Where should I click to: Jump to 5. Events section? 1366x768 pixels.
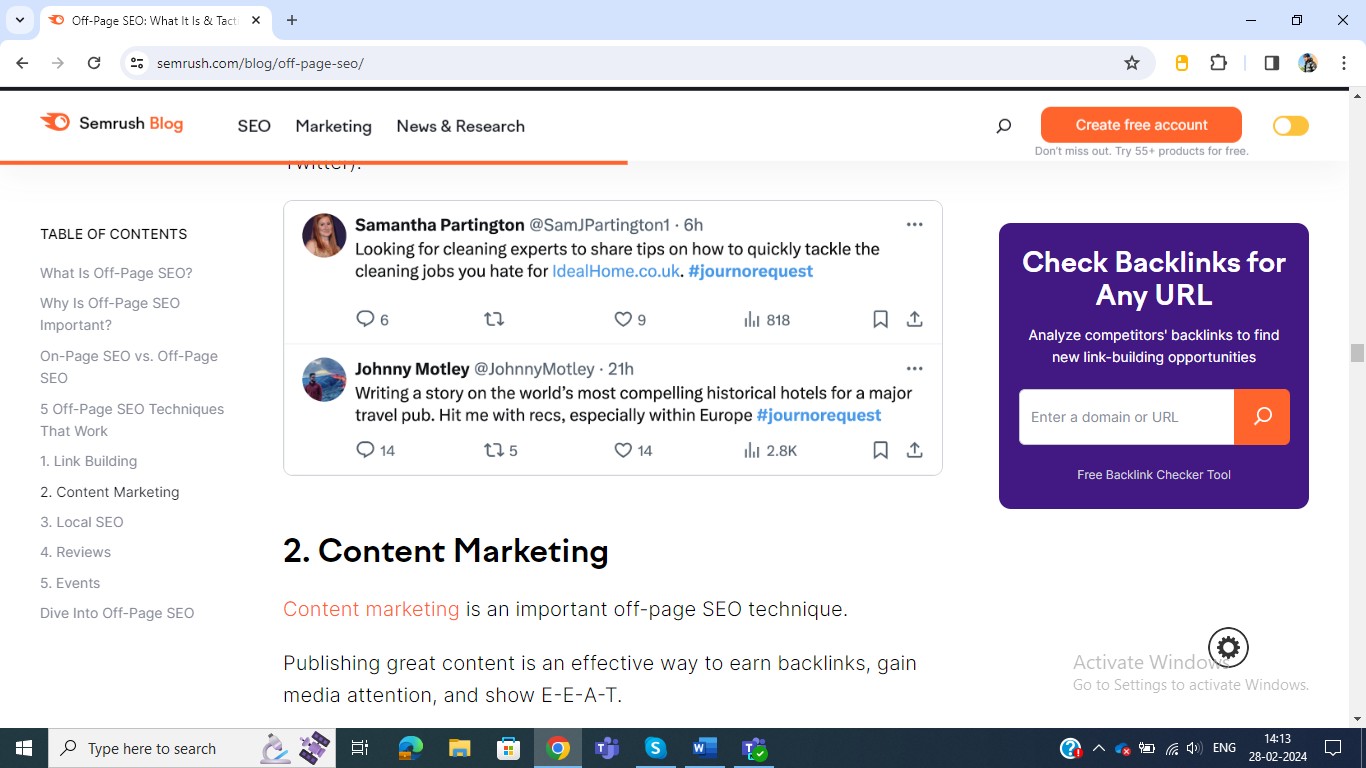tap(70, 583)
